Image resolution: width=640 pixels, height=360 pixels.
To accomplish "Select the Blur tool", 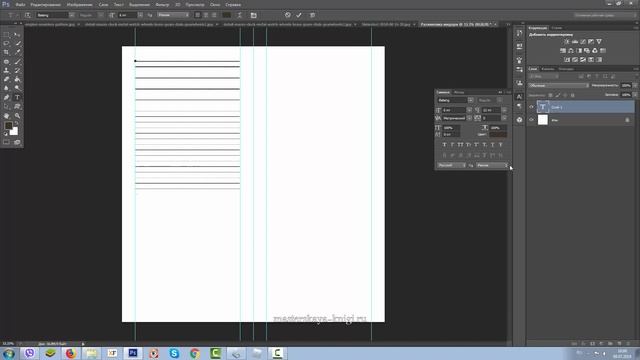I will 6,88.
